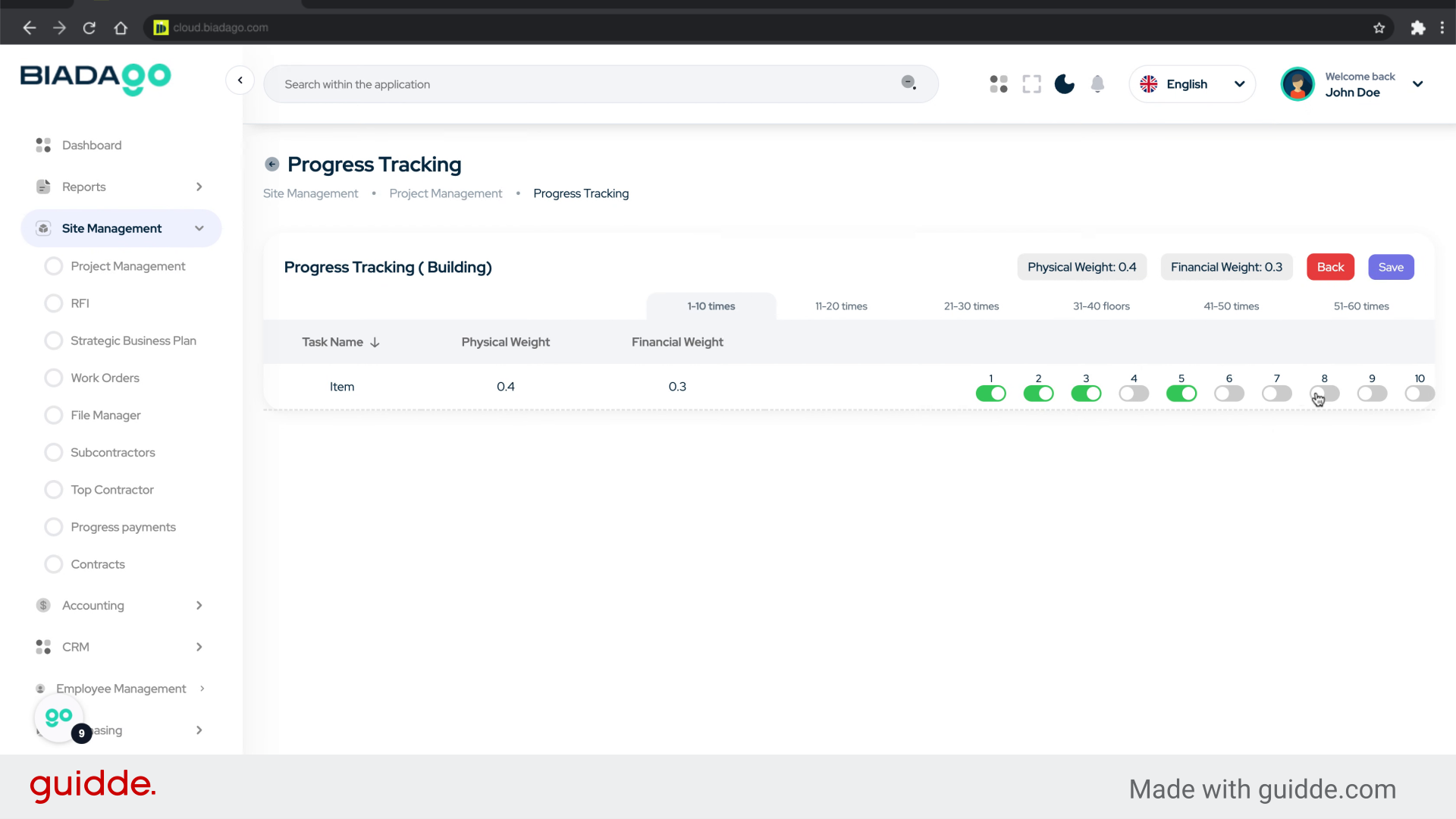Open notifications bell icon
The width and height of the screenshot is (1456, 819).
pyautogui.click(x=1097, y=84)
